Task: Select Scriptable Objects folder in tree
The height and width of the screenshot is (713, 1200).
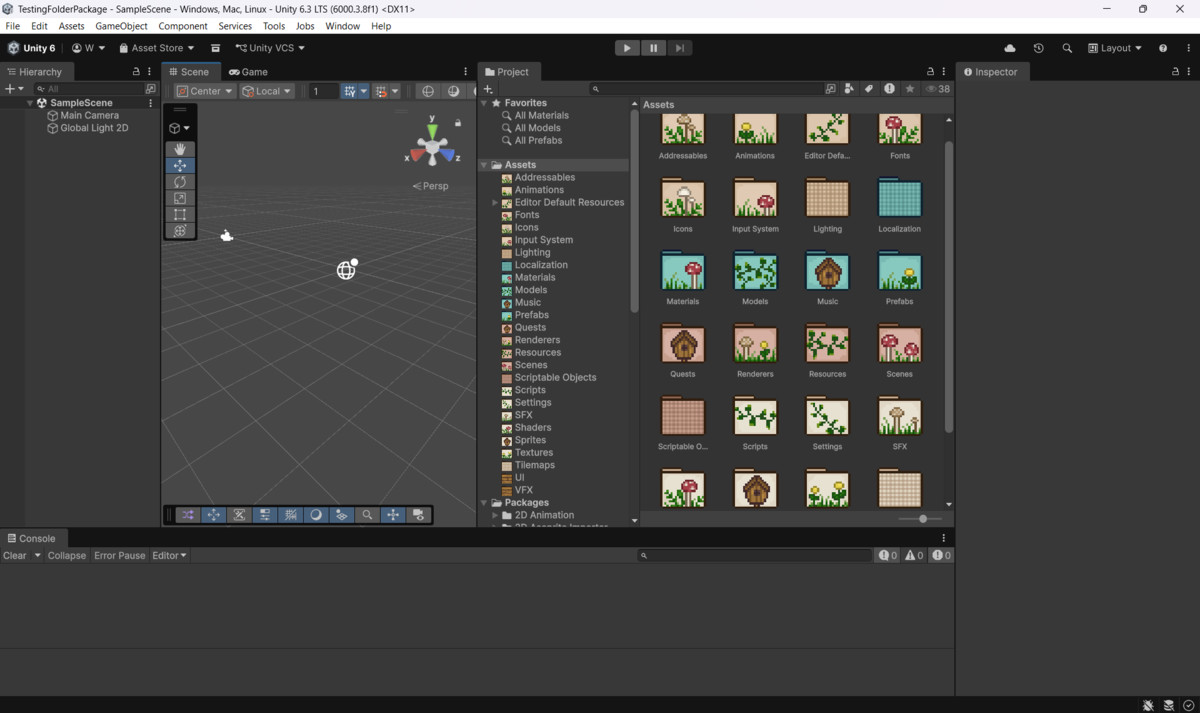Action: tap(555, 378)
